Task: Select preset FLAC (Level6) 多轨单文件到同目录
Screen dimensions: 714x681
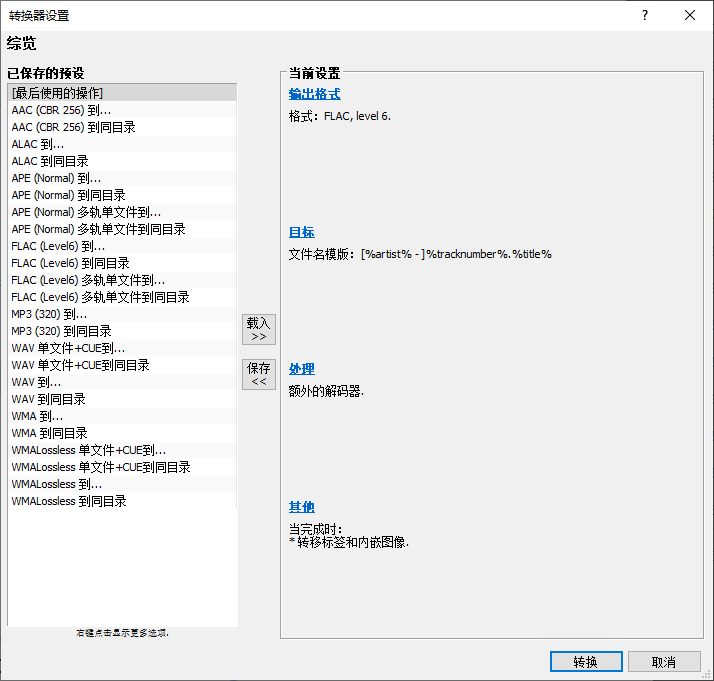Action: 122,297
